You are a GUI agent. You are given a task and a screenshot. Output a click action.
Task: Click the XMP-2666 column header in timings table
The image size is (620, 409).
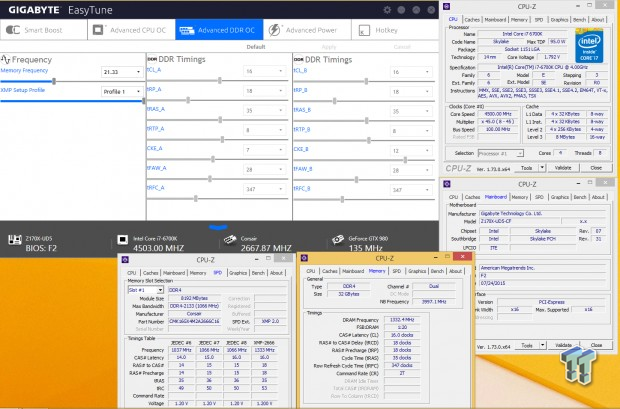[x=264, y=343]
